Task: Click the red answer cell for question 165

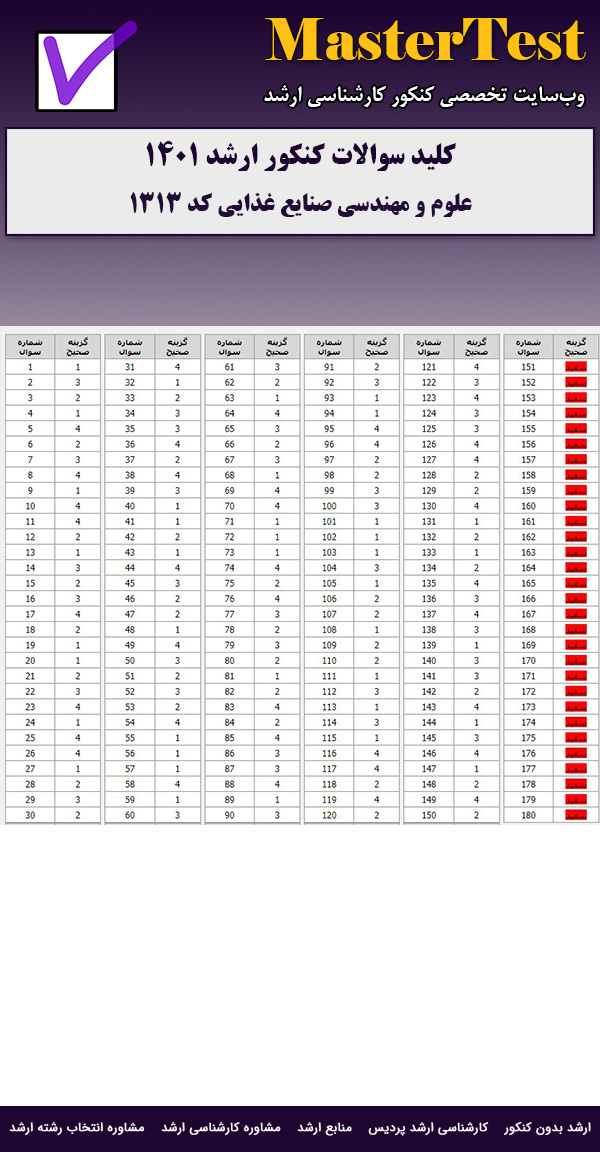Action: point(576,583)
